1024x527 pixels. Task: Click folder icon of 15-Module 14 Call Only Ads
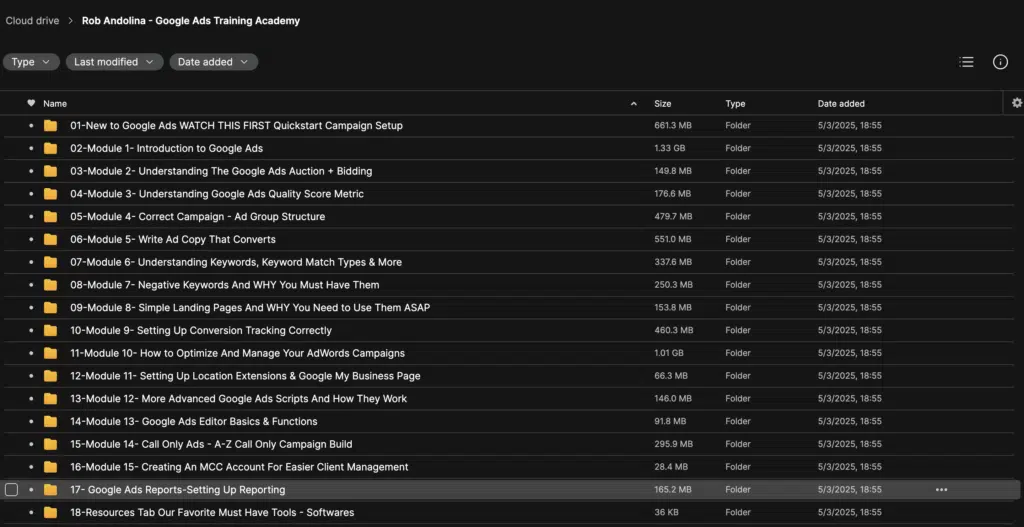[x=50, y=444]
